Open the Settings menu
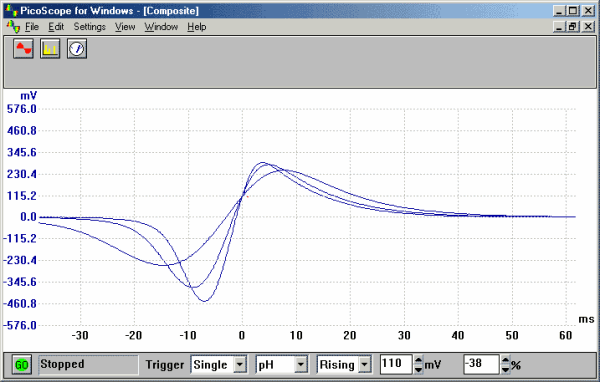The height and width of the screenshot is (382, 600). coord(90,27)
